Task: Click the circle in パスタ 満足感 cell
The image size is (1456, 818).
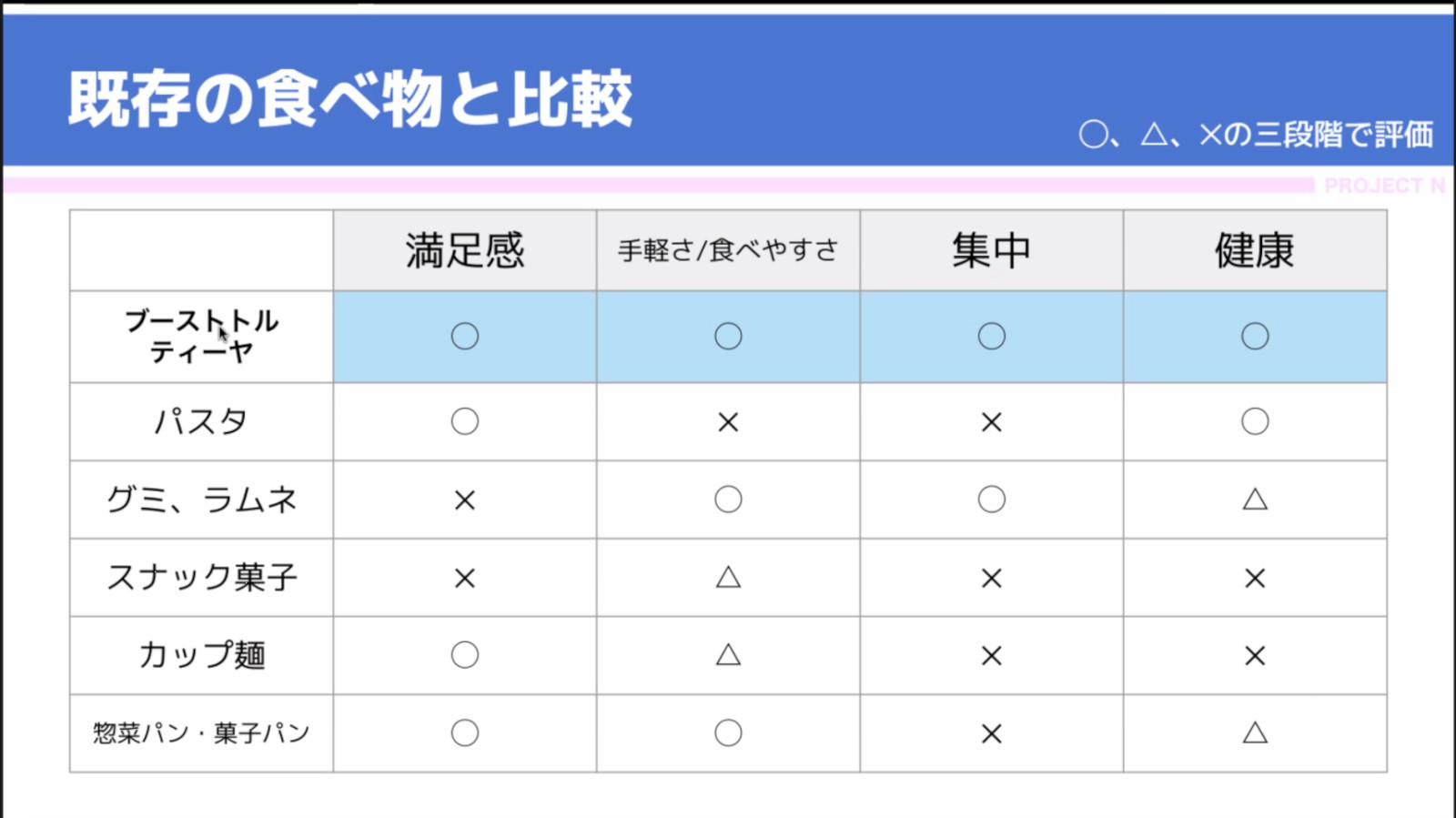Action: pyautogui.click(x=465, y=421)
